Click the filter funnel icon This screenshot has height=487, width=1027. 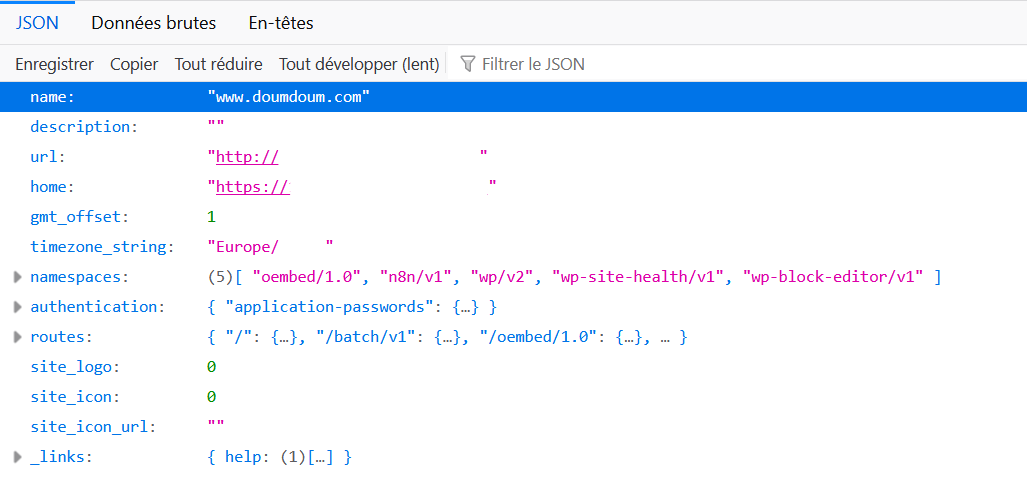click(x=467, y=64)
